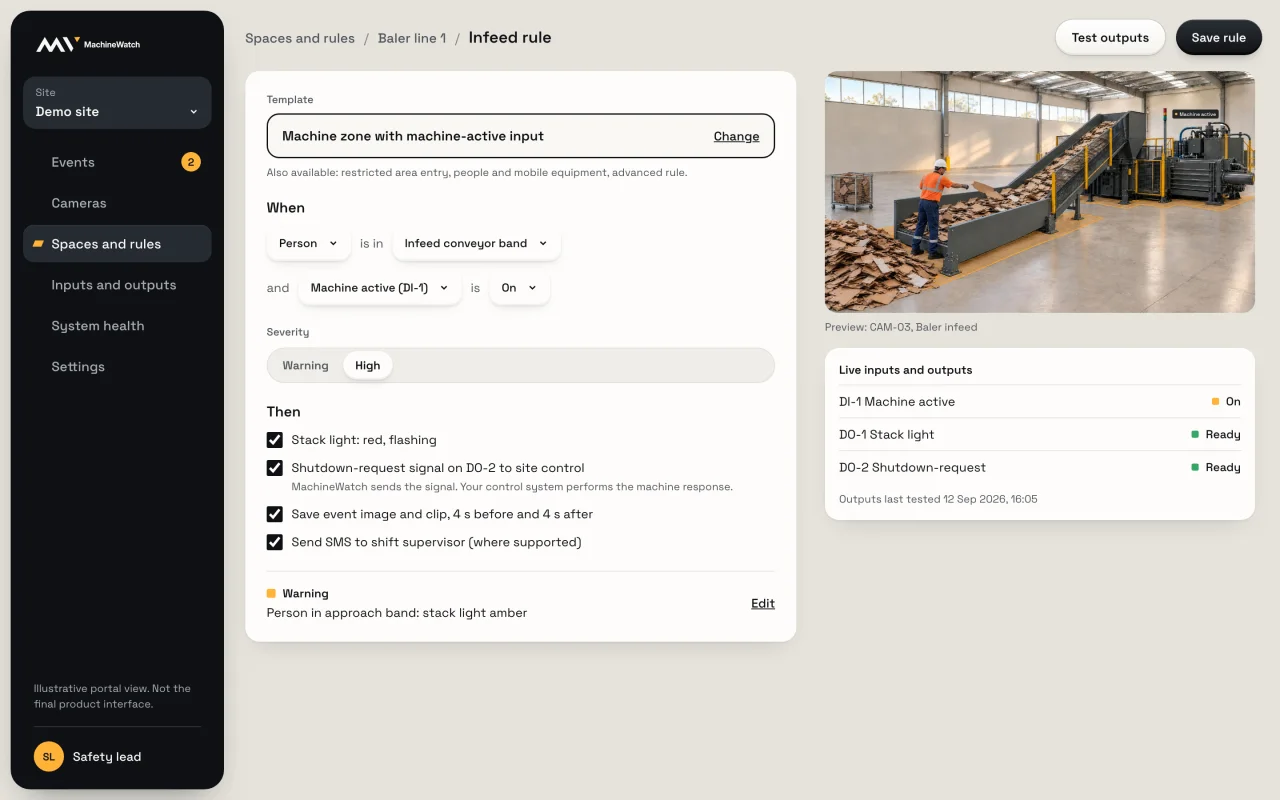Open the Person dropdown
The width and height of the screenshot is (1280, 800).
click(x=308, y=244)
